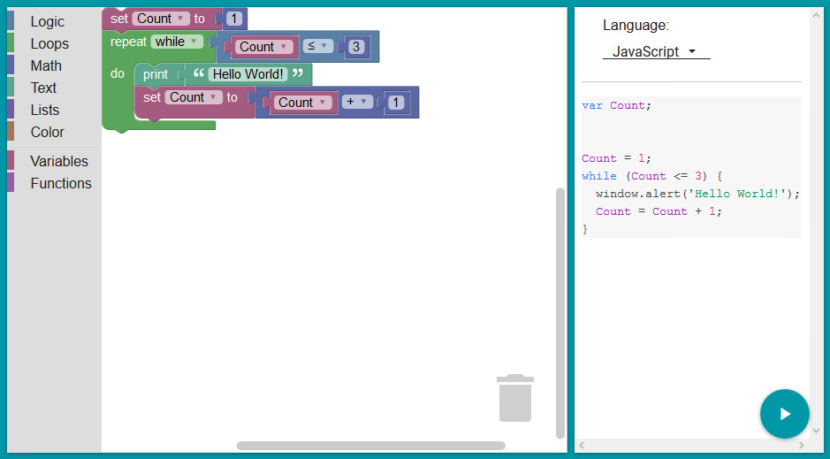
Task: Click the 'while (Count <= 3) {' code line
Action: pos(652,176)
